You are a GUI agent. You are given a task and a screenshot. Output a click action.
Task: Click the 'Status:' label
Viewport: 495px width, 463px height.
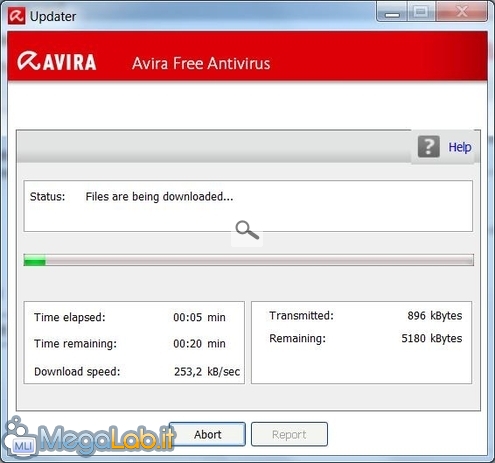coord(47,196)
